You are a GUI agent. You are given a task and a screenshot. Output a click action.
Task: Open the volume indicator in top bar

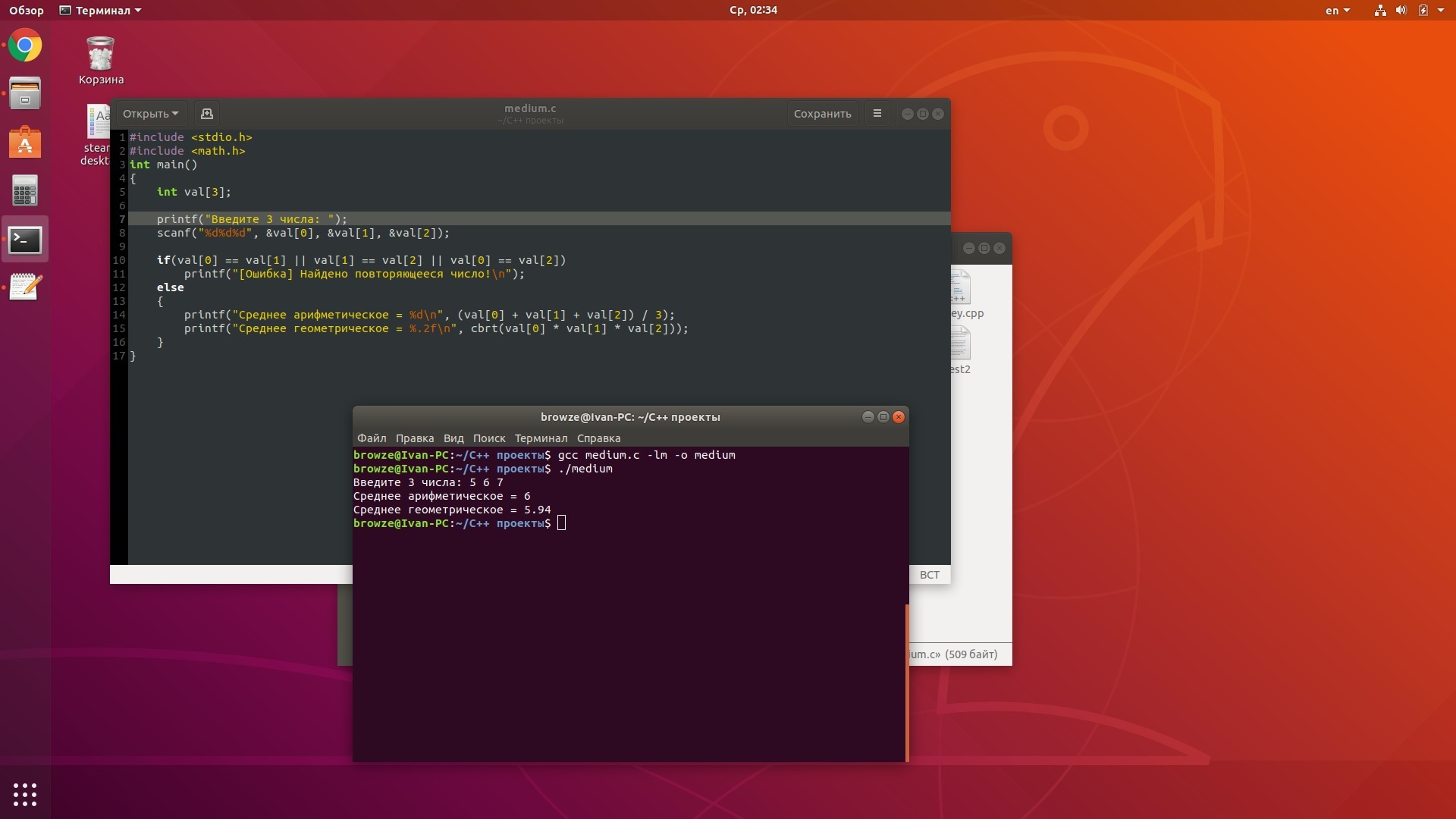1401,11
